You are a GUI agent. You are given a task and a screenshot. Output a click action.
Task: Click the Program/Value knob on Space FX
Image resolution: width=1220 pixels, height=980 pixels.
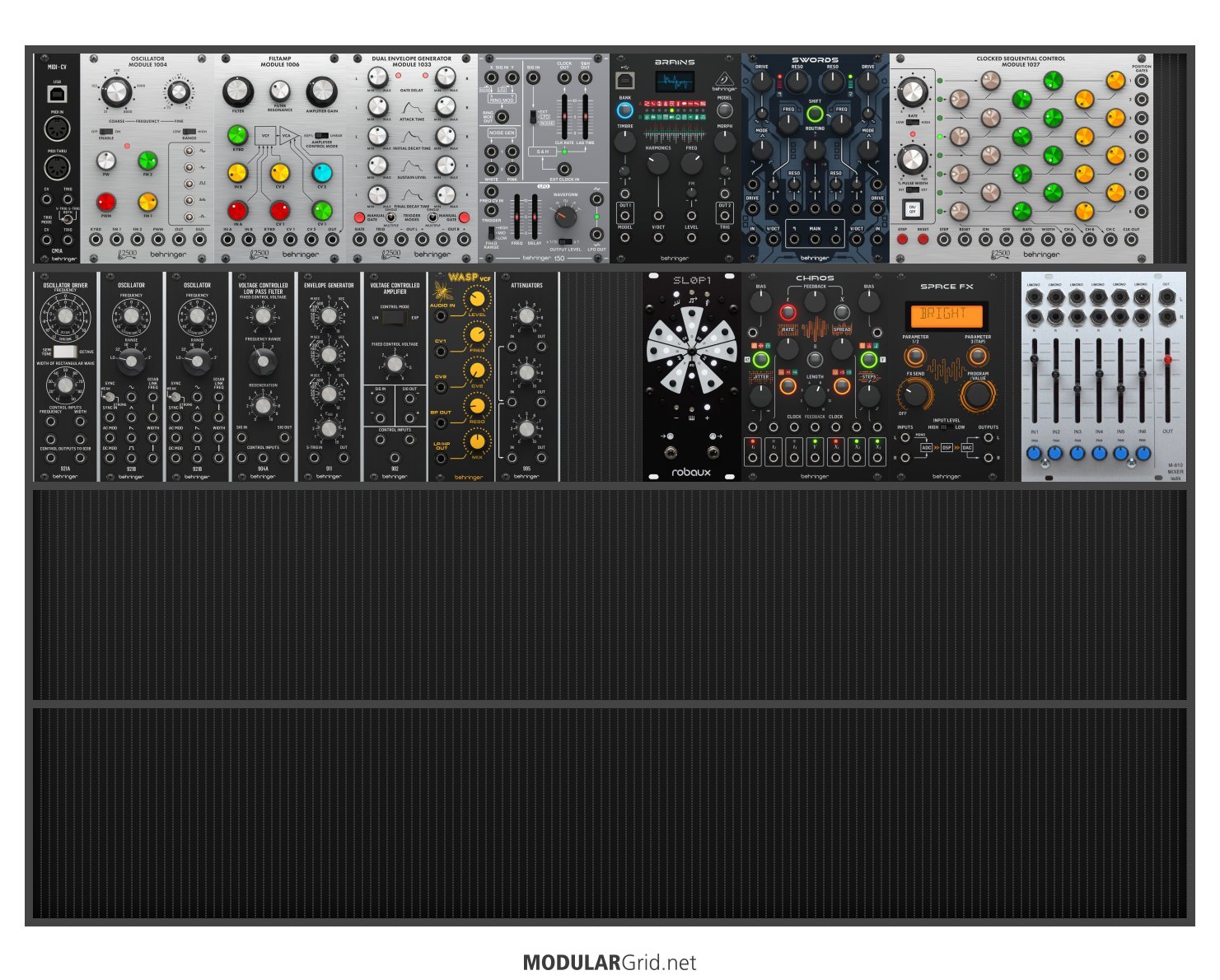pos(978,394)
